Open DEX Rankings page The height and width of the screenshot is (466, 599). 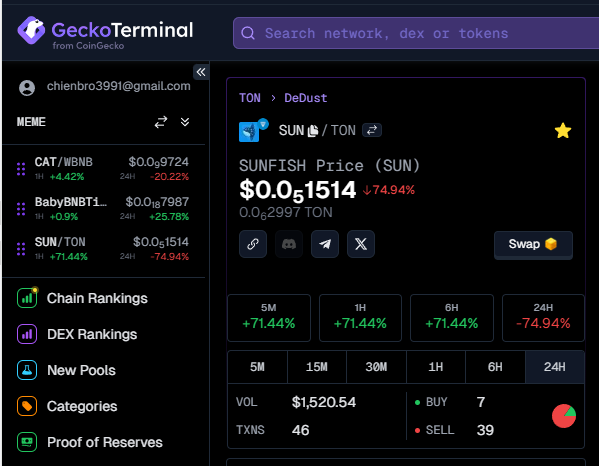pyautogui.click(x=92, y=334)
